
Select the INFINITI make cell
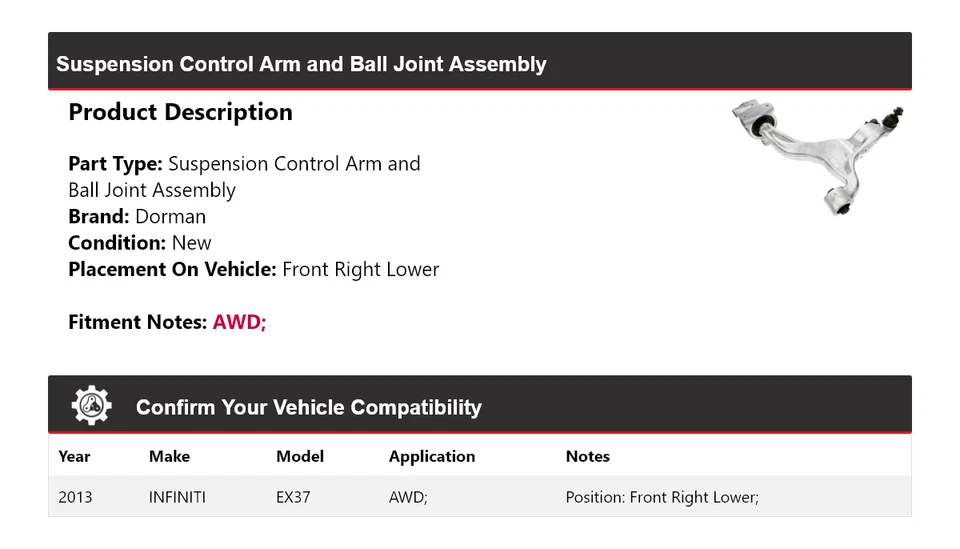coord(178,497)
